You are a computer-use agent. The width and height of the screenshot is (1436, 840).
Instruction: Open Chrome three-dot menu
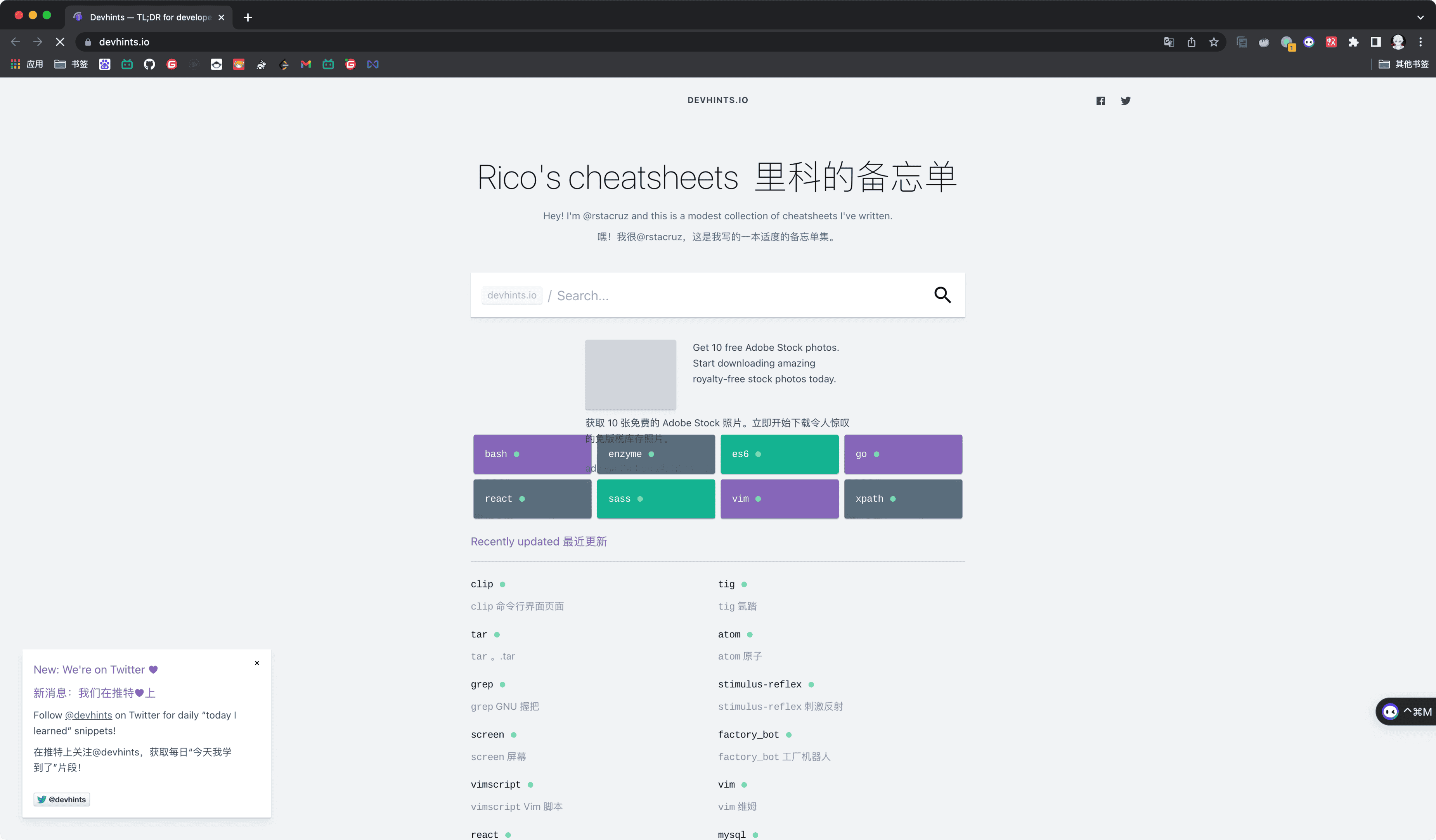1420,42
